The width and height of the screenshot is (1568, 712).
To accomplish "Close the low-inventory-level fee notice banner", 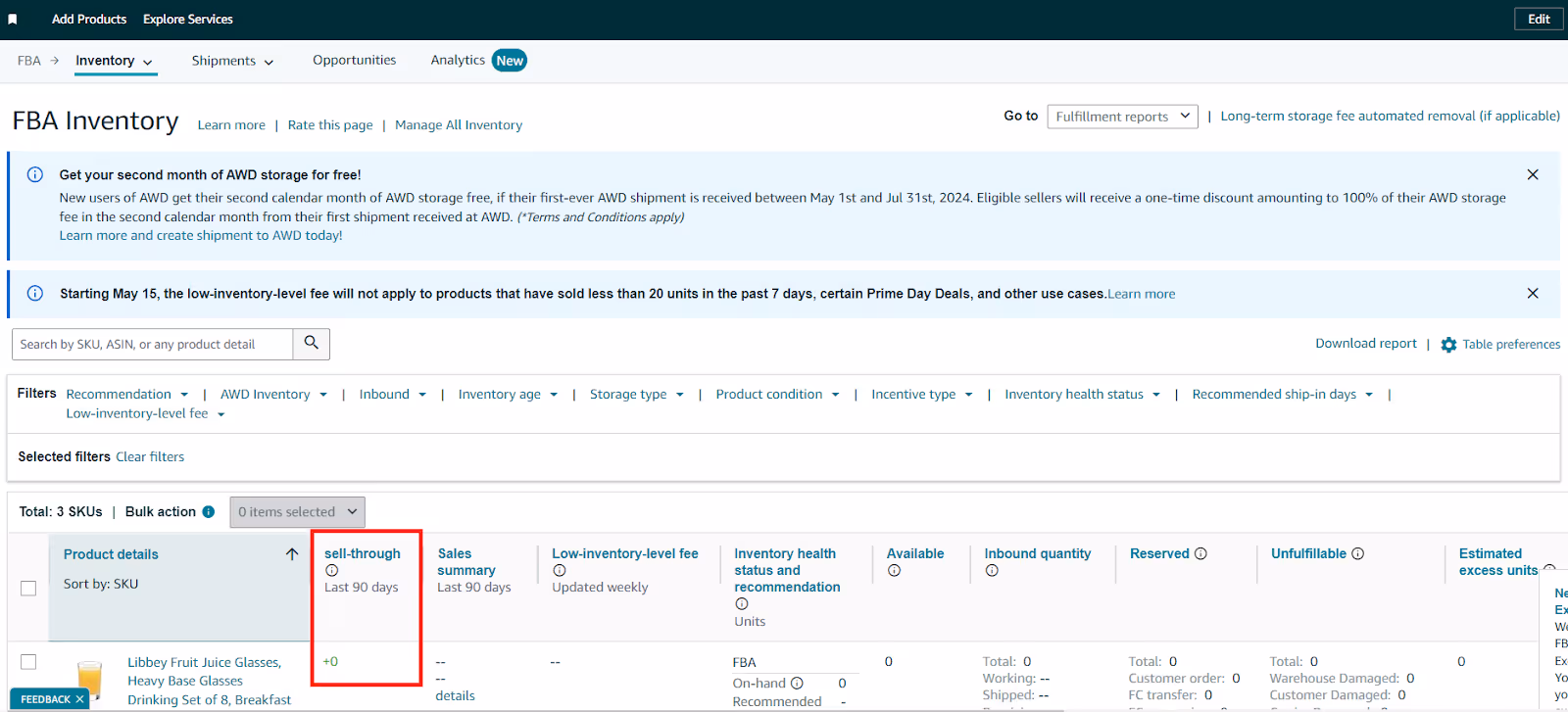I will pyautogui.click(x=1533, y=293).
